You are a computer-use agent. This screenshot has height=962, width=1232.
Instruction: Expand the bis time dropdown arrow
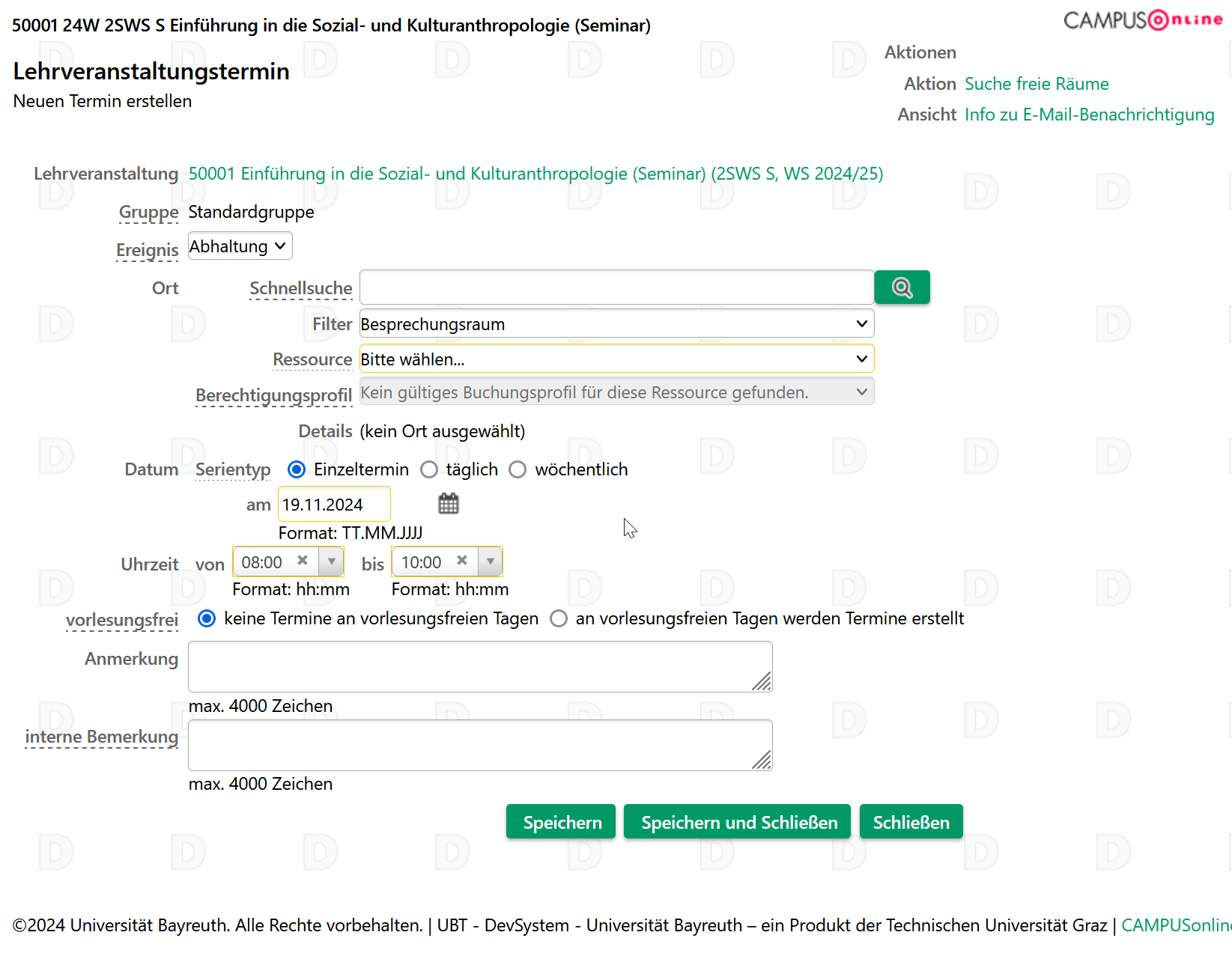tap(491, 561)
